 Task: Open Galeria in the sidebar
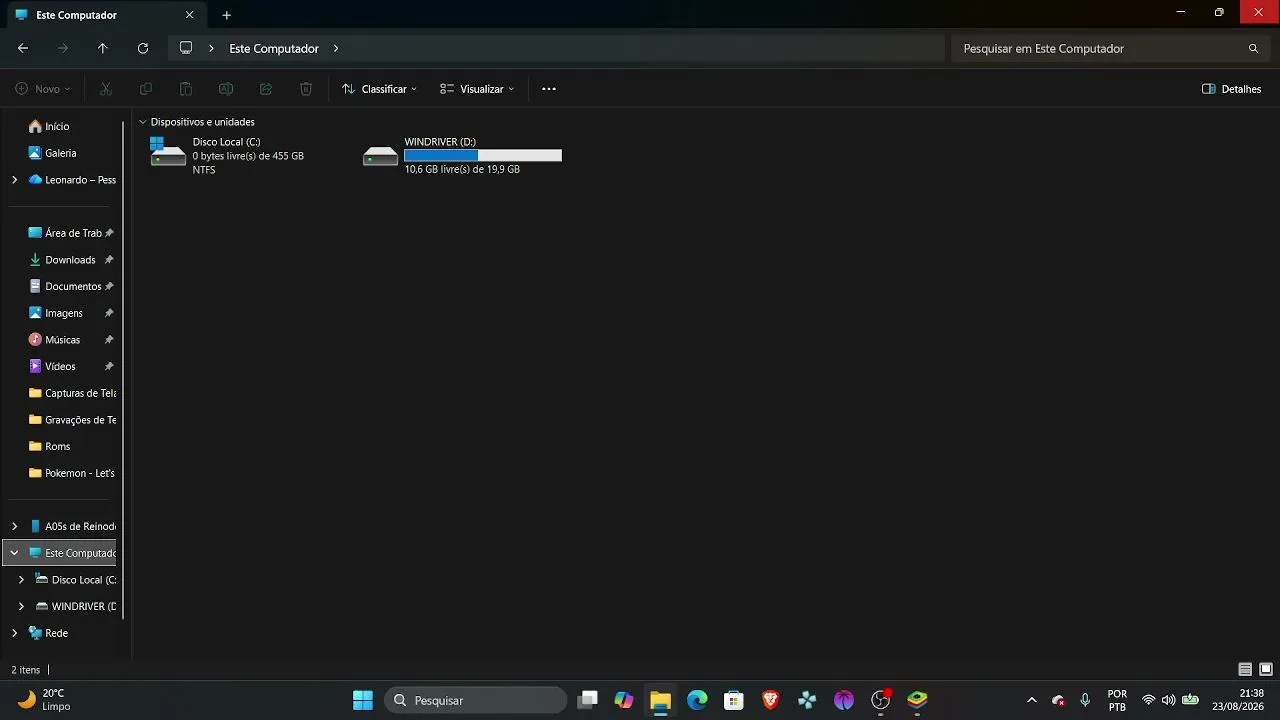(62, 153)
